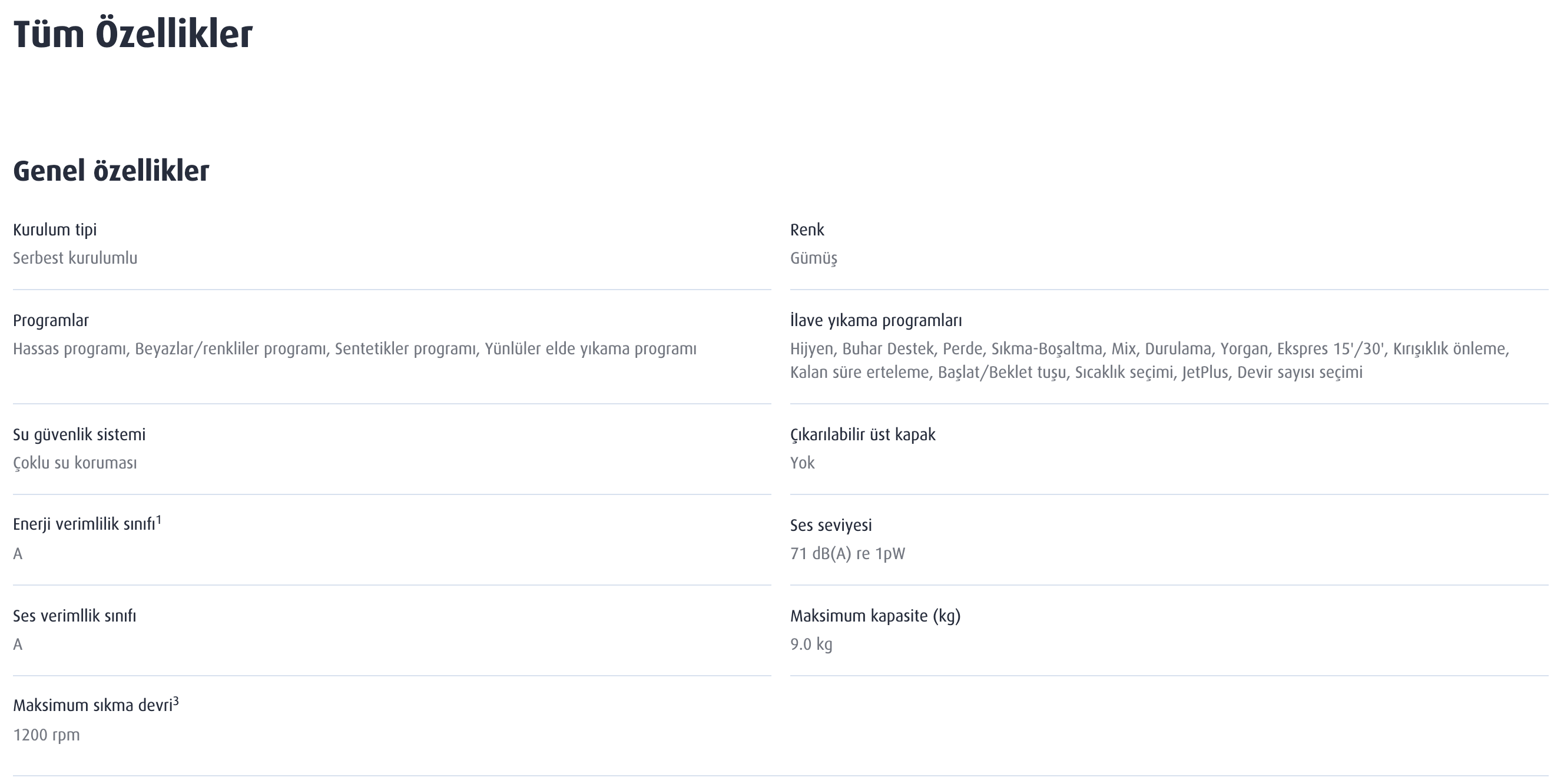The height and width of the screenshot is (784, 1564).
Task: Select the İlave yıkama programları label
Action: click(876, 320)
